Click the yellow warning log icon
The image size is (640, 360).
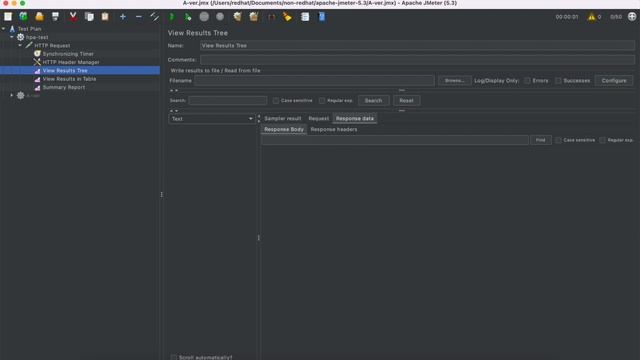pyautogui.click(x=591, y=17)
